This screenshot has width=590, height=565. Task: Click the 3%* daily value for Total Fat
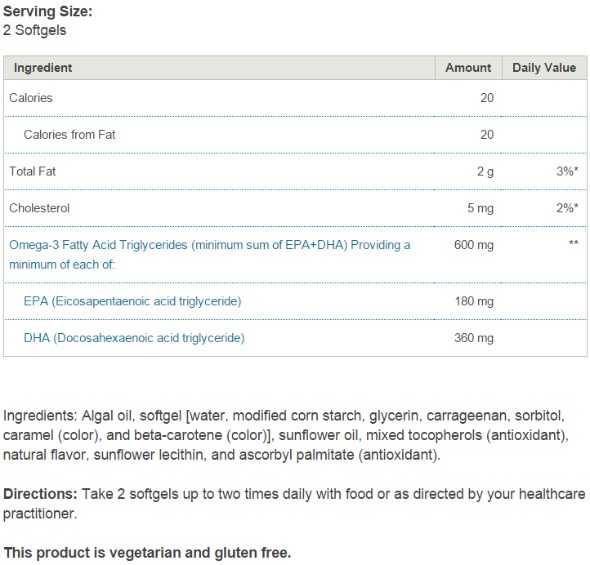(x=567, y=172)
